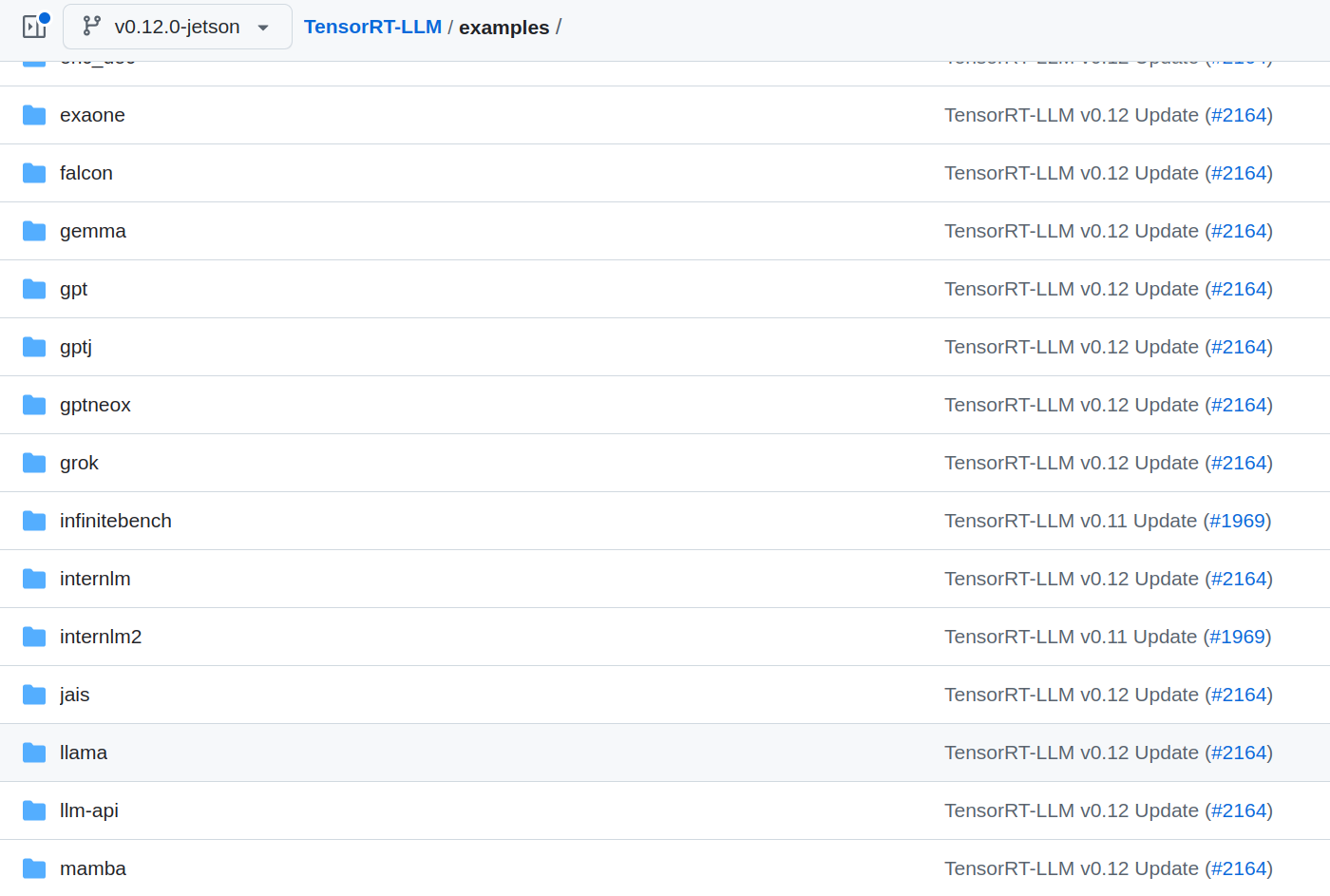Click the gpt folder icon

point(34,289)
